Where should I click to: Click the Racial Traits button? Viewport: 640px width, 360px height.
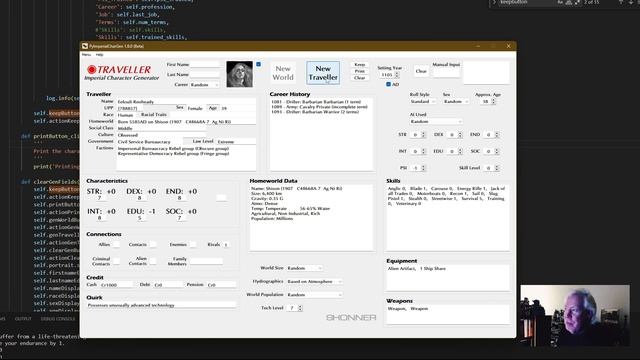[x=154, y=115]
